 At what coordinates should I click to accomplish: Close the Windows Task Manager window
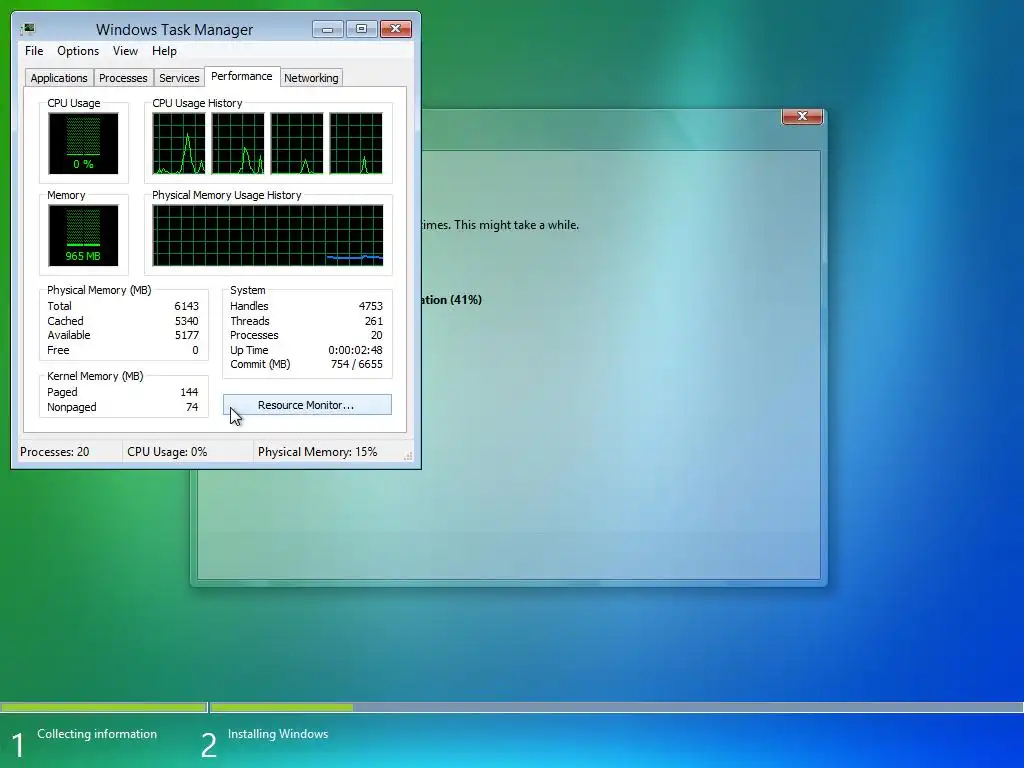tap(396, 29)
